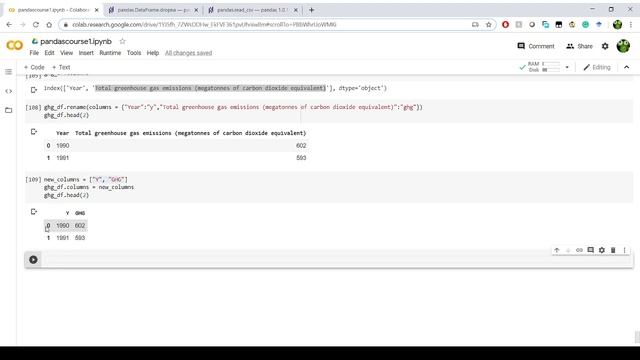Open a new browser tab
This screenshot has width=640, height=360.
coord(311,10)
